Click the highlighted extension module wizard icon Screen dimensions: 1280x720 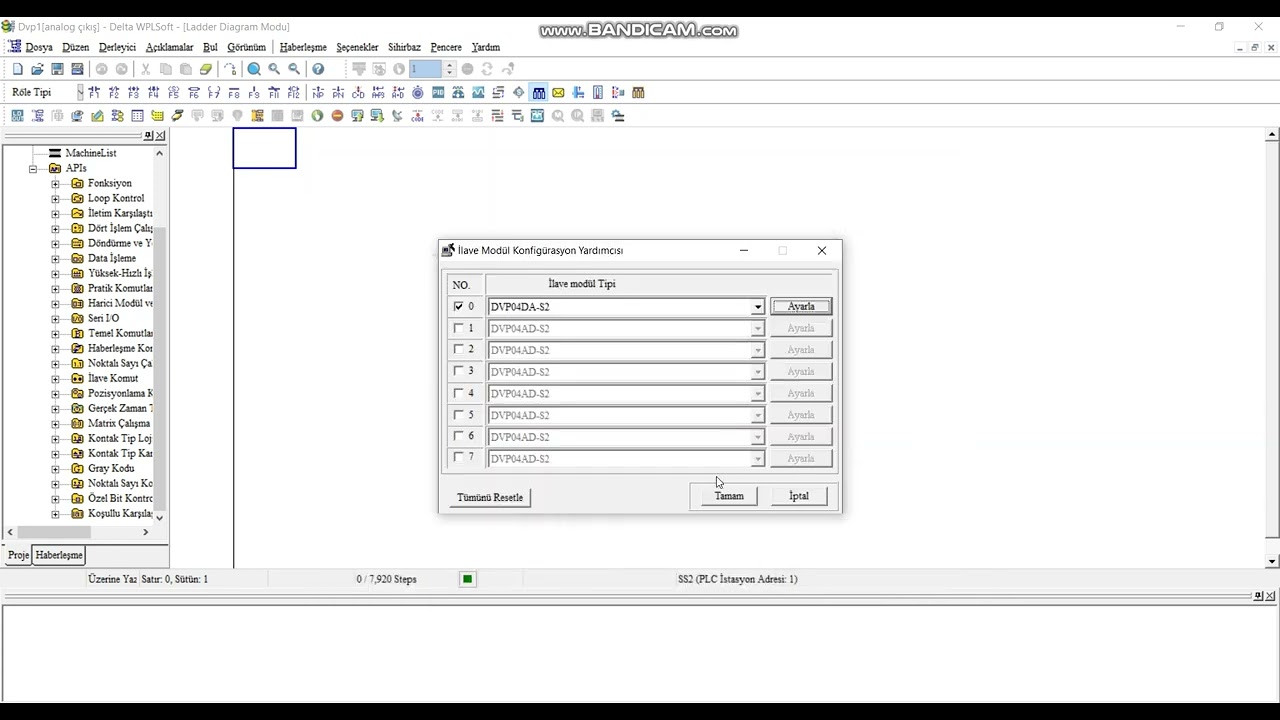point(538,92)
